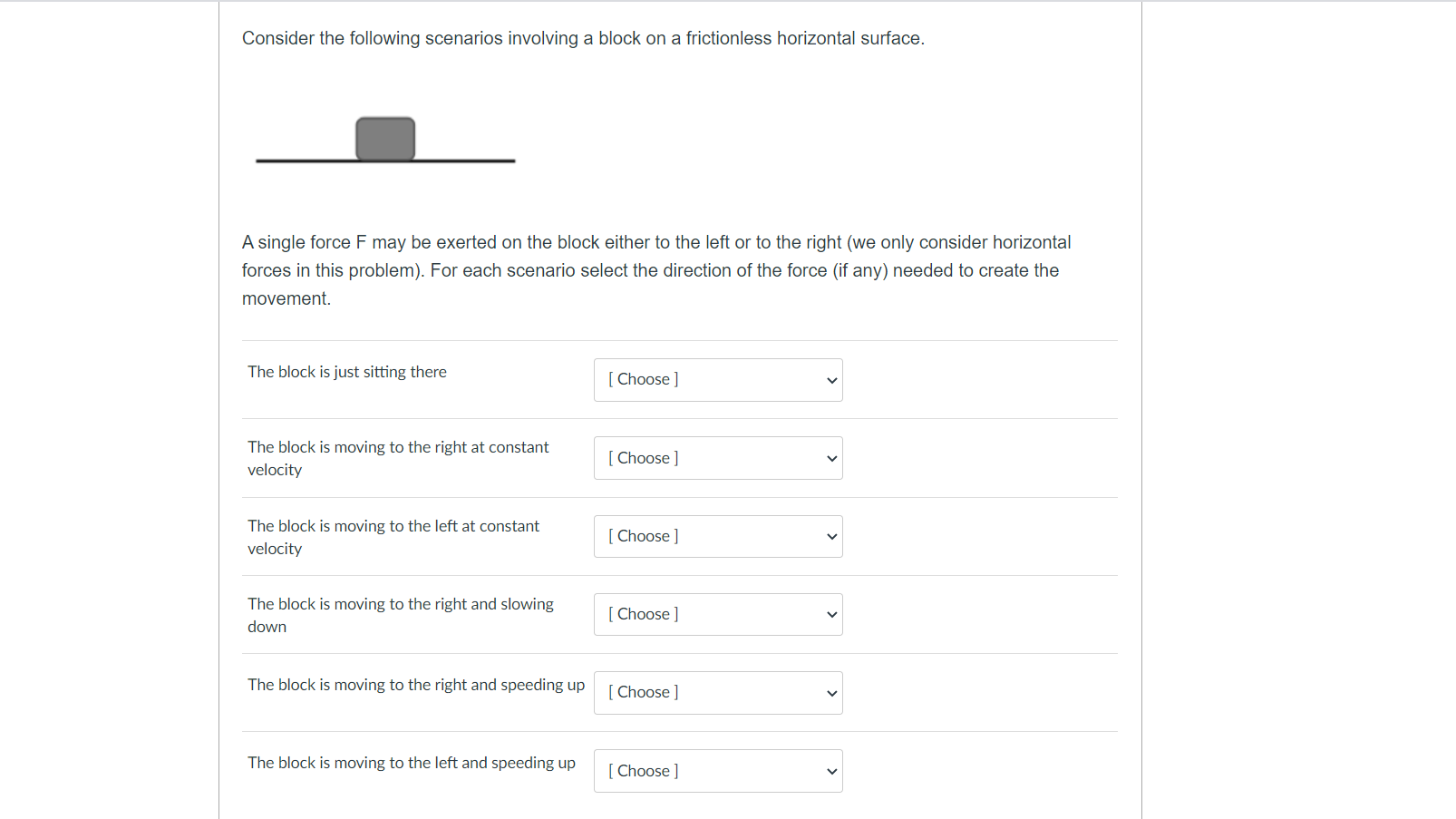Image resolution: width=1456 pixels, height=819 pixels.
Task: Click the chevron arrow beside 'just sitting there' row
Action: [831, 381]
